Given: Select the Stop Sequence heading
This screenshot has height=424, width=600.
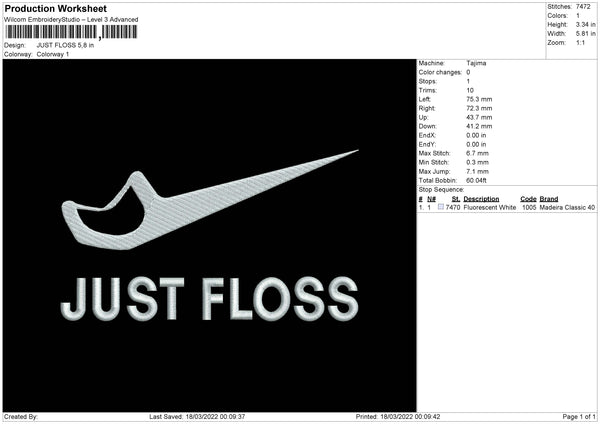Looking at the screenshot, I should [x=441, y=190].
